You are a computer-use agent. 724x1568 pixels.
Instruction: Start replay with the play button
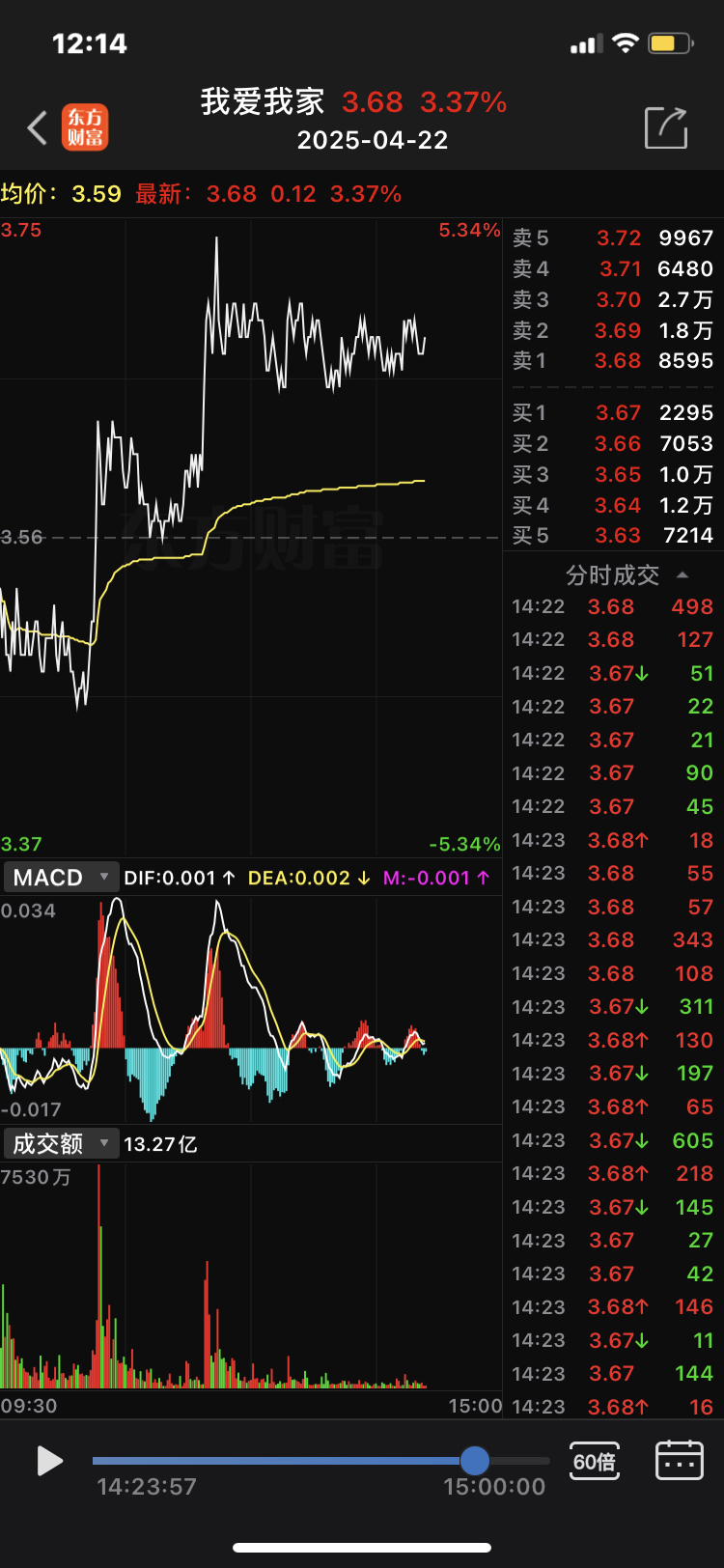[x=48, y=1461]
